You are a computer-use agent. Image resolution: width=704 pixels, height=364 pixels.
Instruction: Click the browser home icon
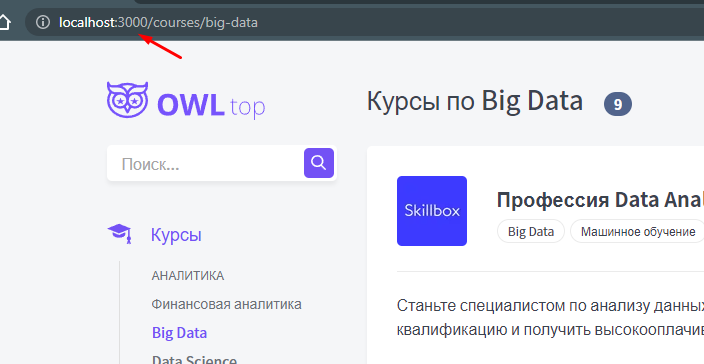click(4, 22)
